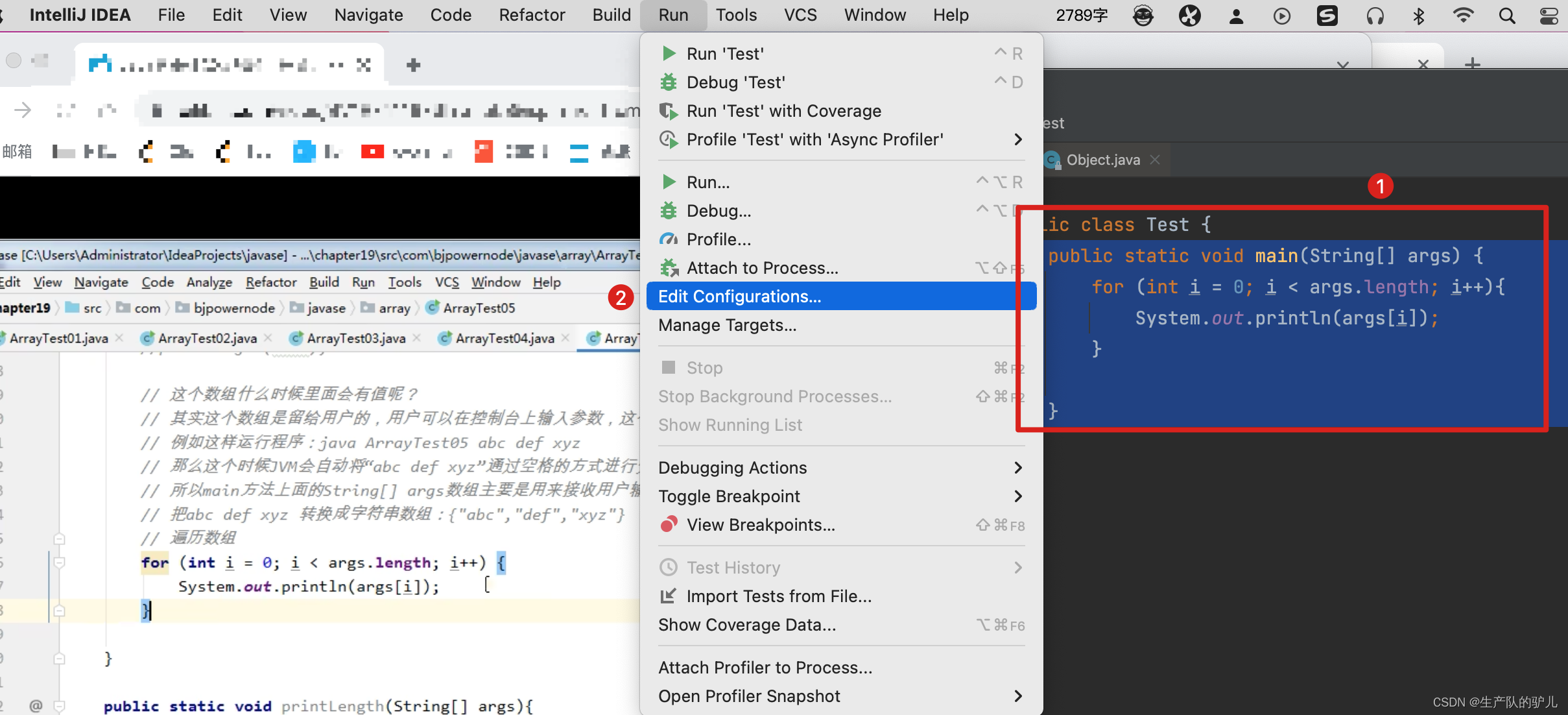Open macOS Control Center toggle icon
1568x715 pixels.
pyautogui.click(x=1549, y=16)
